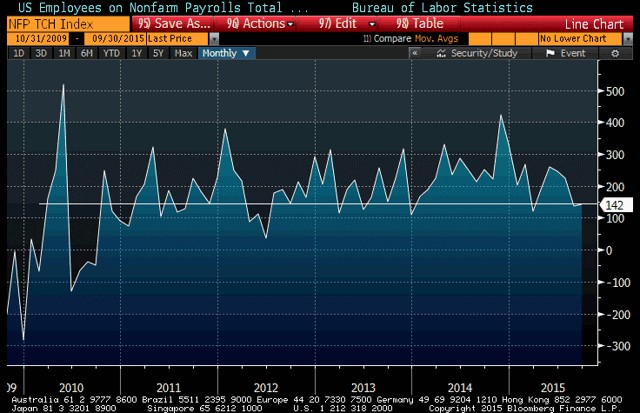Viewport: 640px width, 413px height.
Task: Open the No Lower Chart dropdown arrow
Action: tap(628, 39)
